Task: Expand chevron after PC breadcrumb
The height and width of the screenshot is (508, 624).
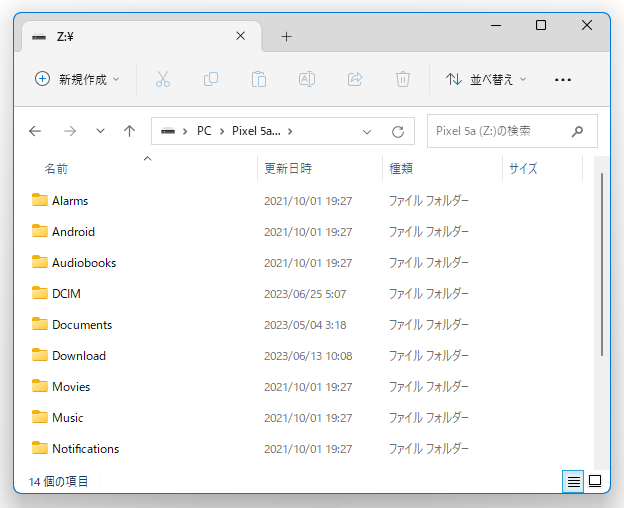Action: coord(222,131)
